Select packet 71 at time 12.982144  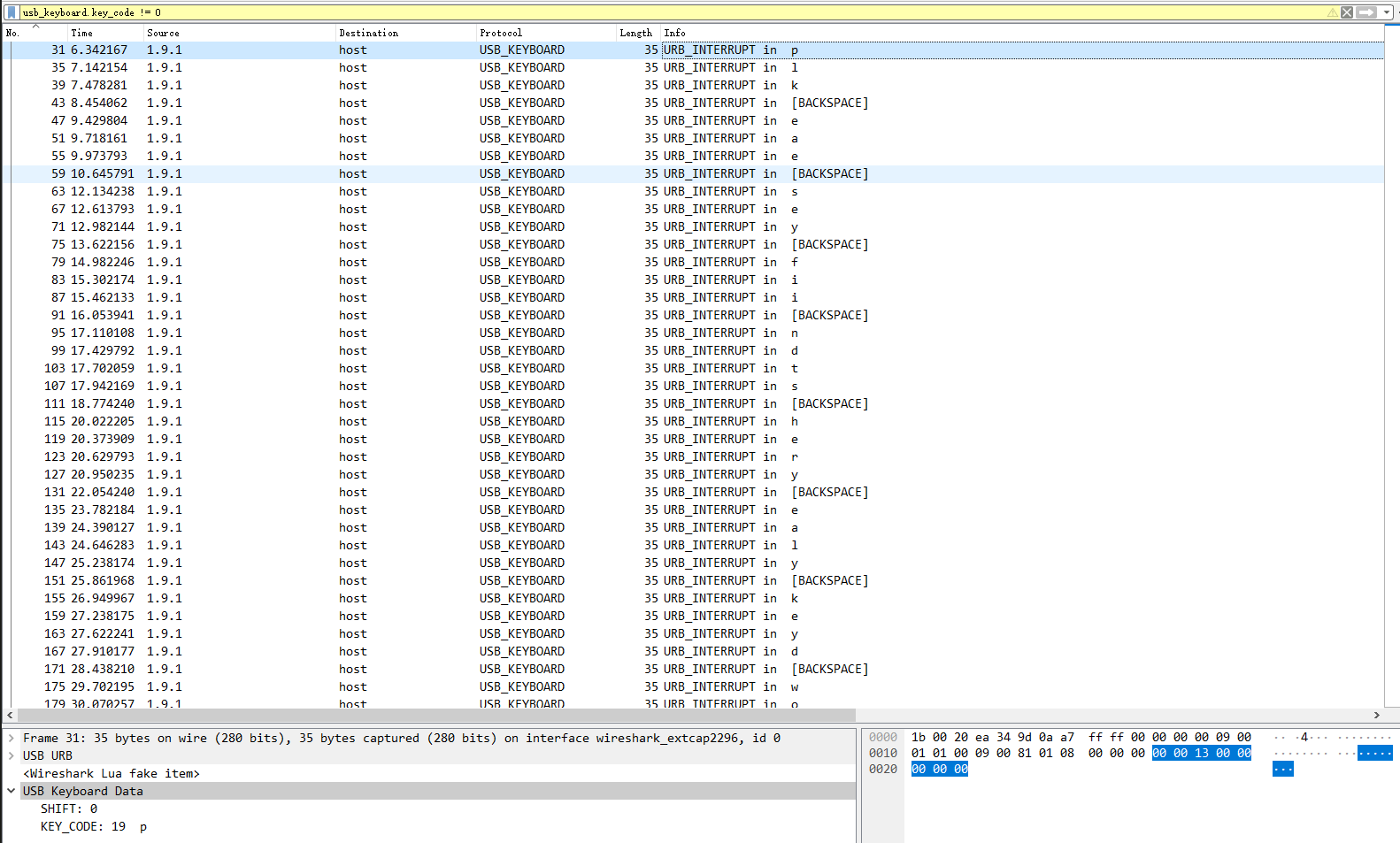tap(694, 226)
